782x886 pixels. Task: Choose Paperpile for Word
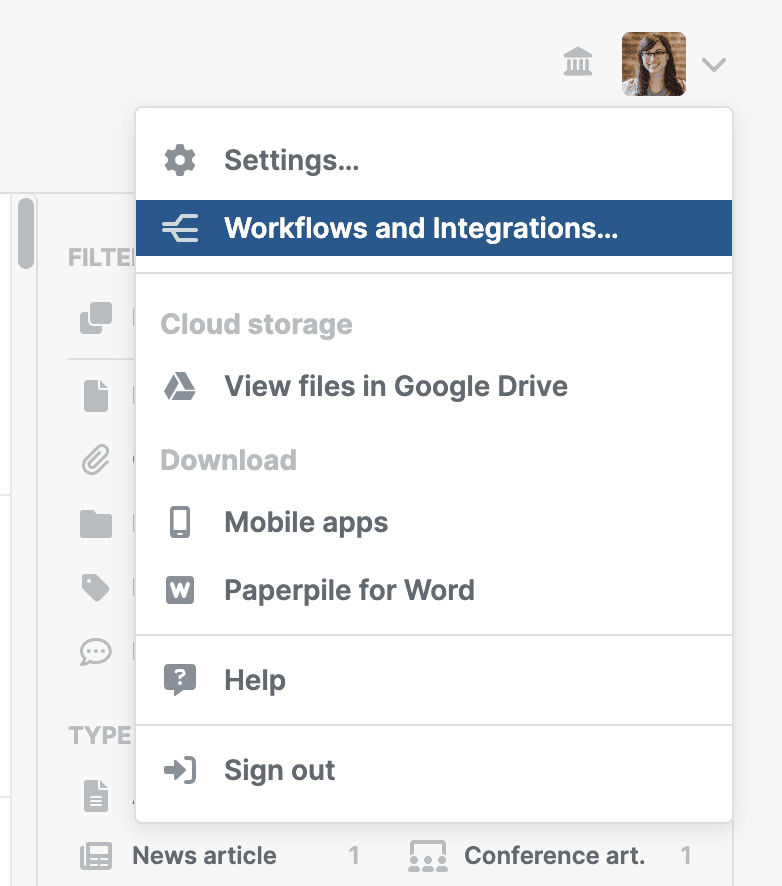point(349,590)
